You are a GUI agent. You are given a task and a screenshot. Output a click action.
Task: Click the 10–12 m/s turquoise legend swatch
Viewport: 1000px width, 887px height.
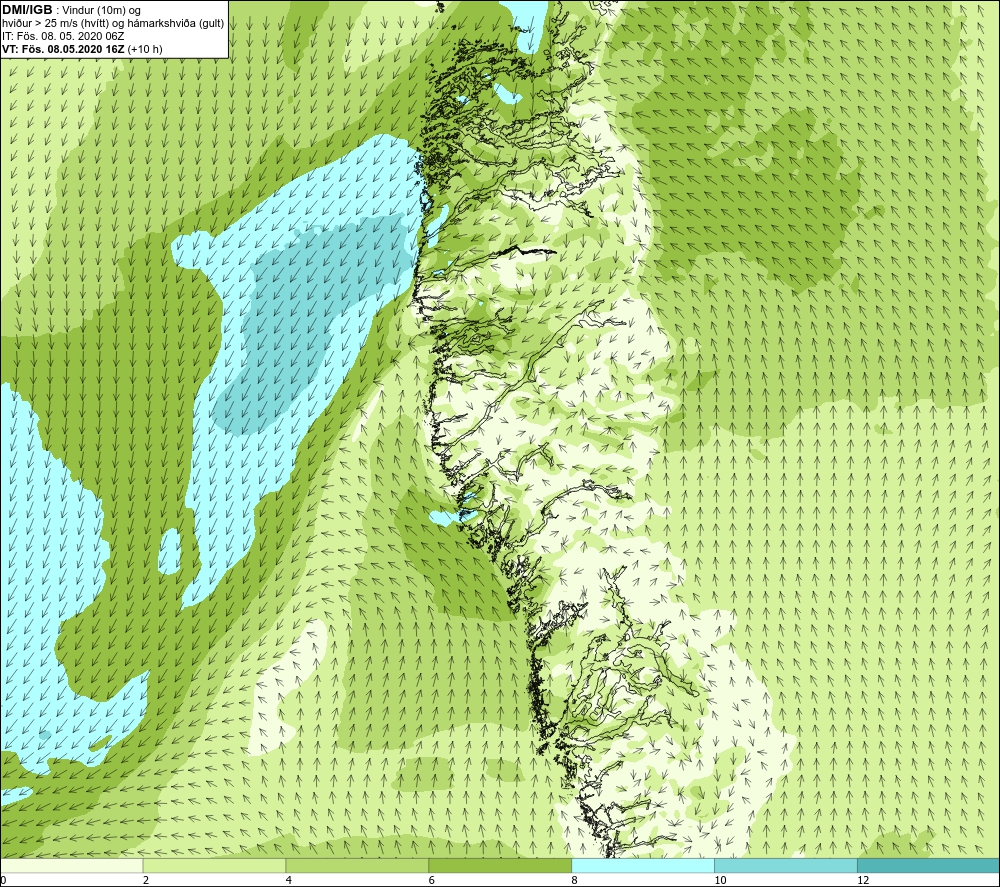pyautogui.click(x=786, y=866)
